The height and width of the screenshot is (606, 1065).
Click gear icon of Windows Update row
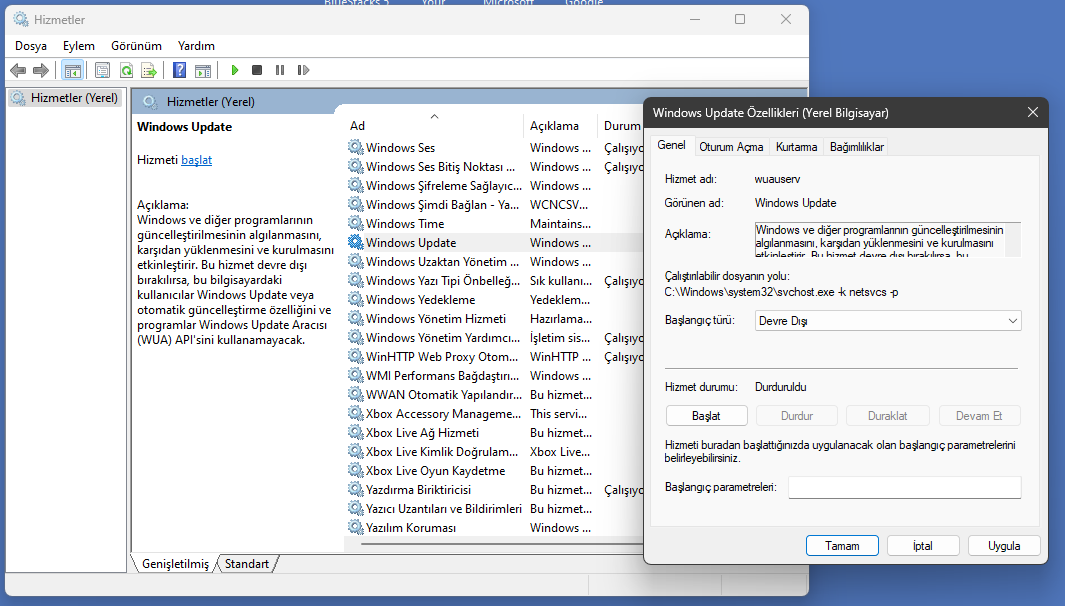pos(355,242)
